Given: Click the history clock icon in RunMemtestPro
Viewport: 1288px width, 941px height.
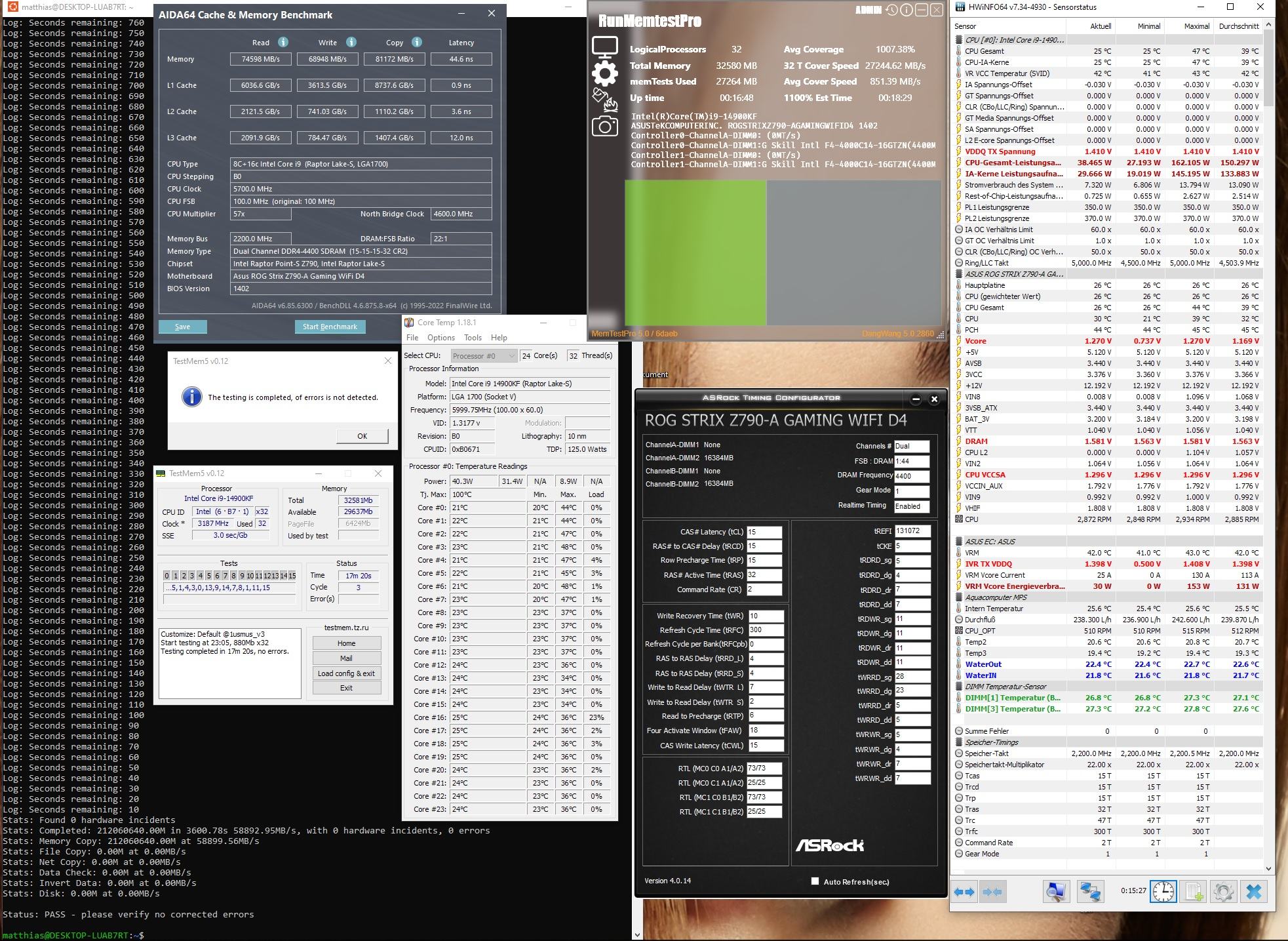Looking at the screenshot, I should pyautogui.click(x=891, y=10).
